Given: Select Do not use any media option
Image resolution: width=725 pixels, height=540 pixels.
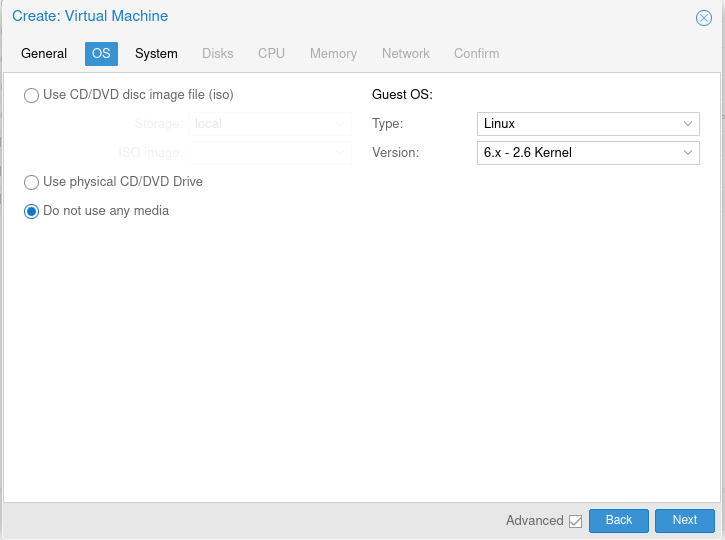Looking at the screenshot, I should [32, 211].
